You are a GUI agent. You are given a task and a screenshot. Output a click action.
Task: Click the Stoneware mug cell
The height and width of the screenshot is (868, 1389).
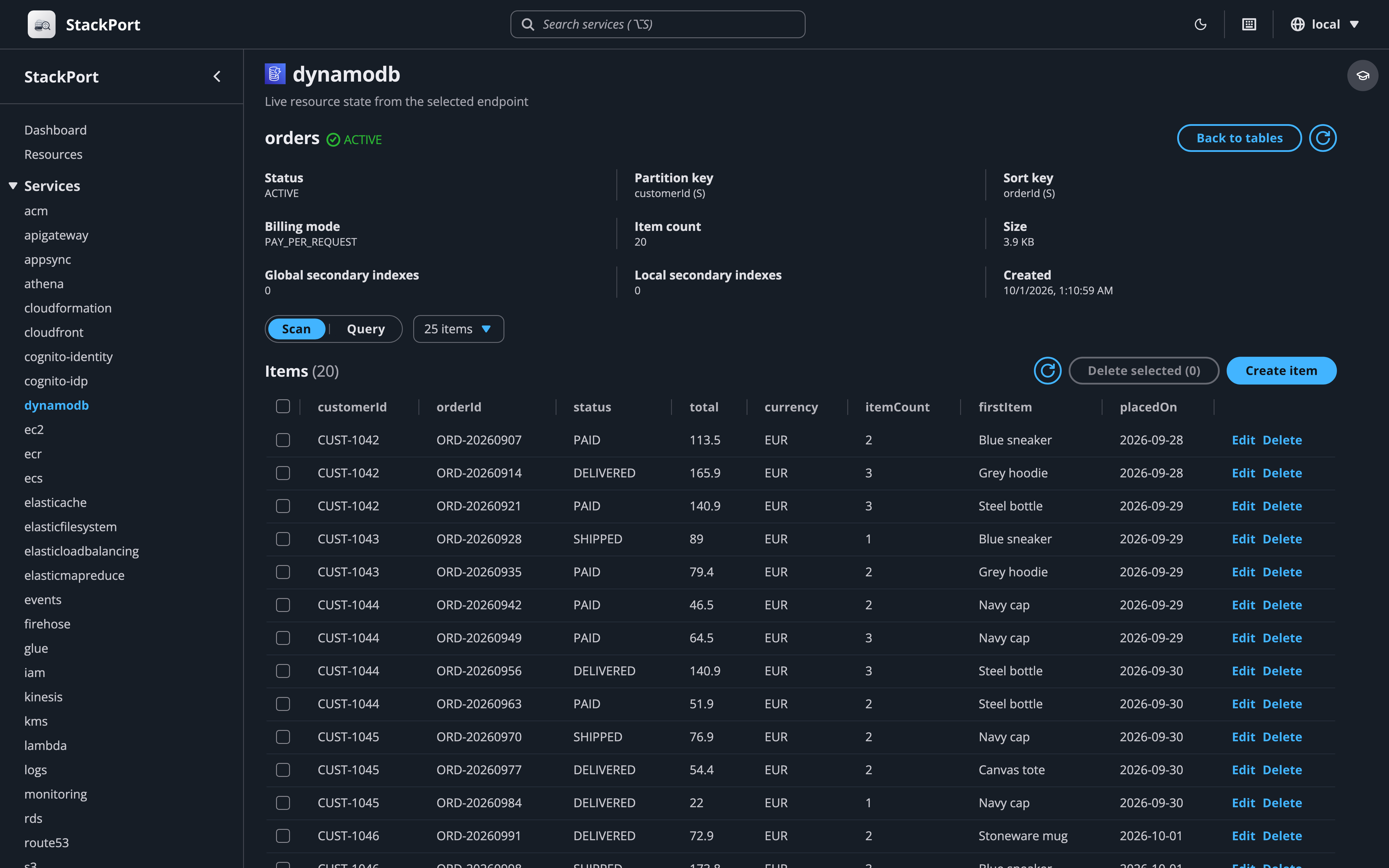click(x=1023, y=836)
